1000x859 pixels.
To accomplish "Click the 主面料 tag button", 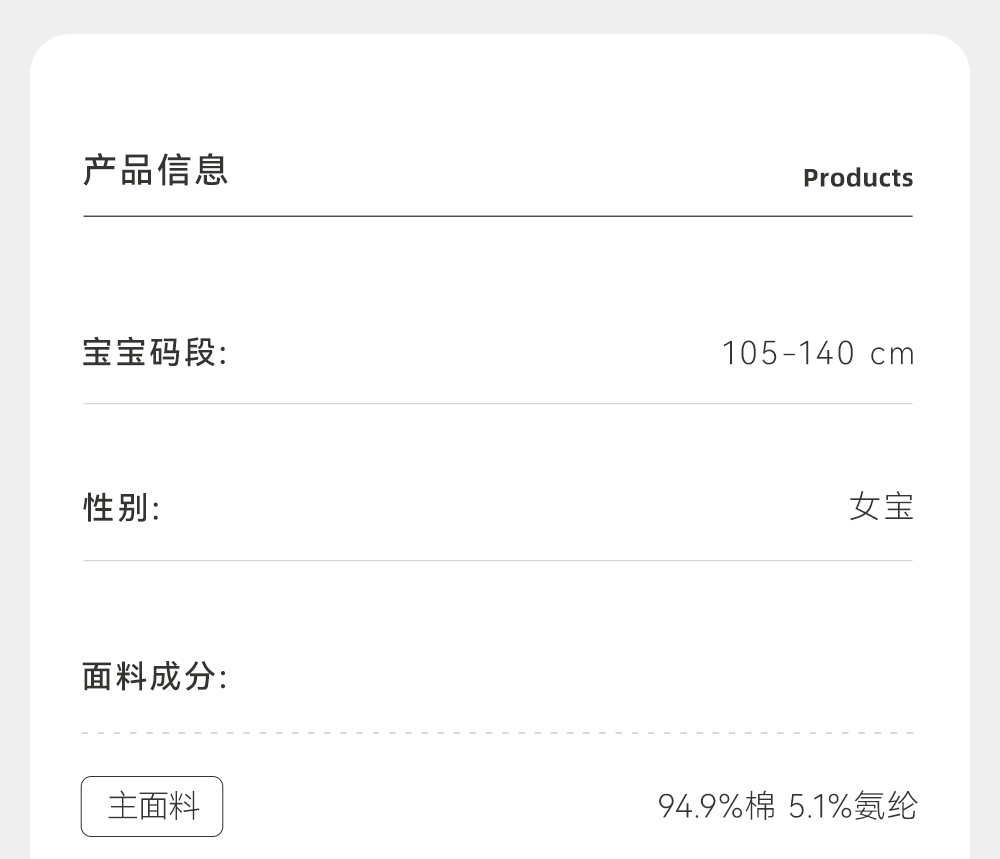I will tap(152, 806).
